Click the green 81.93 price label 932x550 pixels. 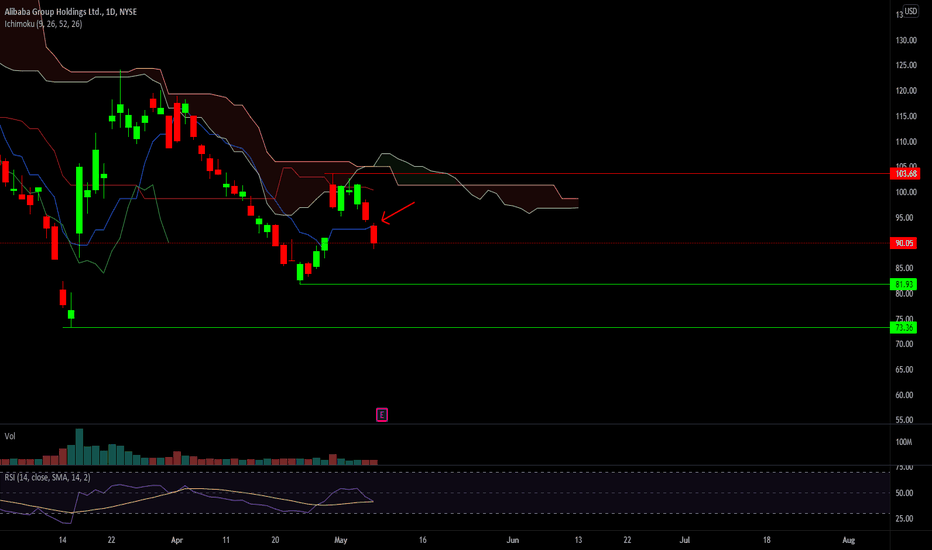tap(903, 285)
